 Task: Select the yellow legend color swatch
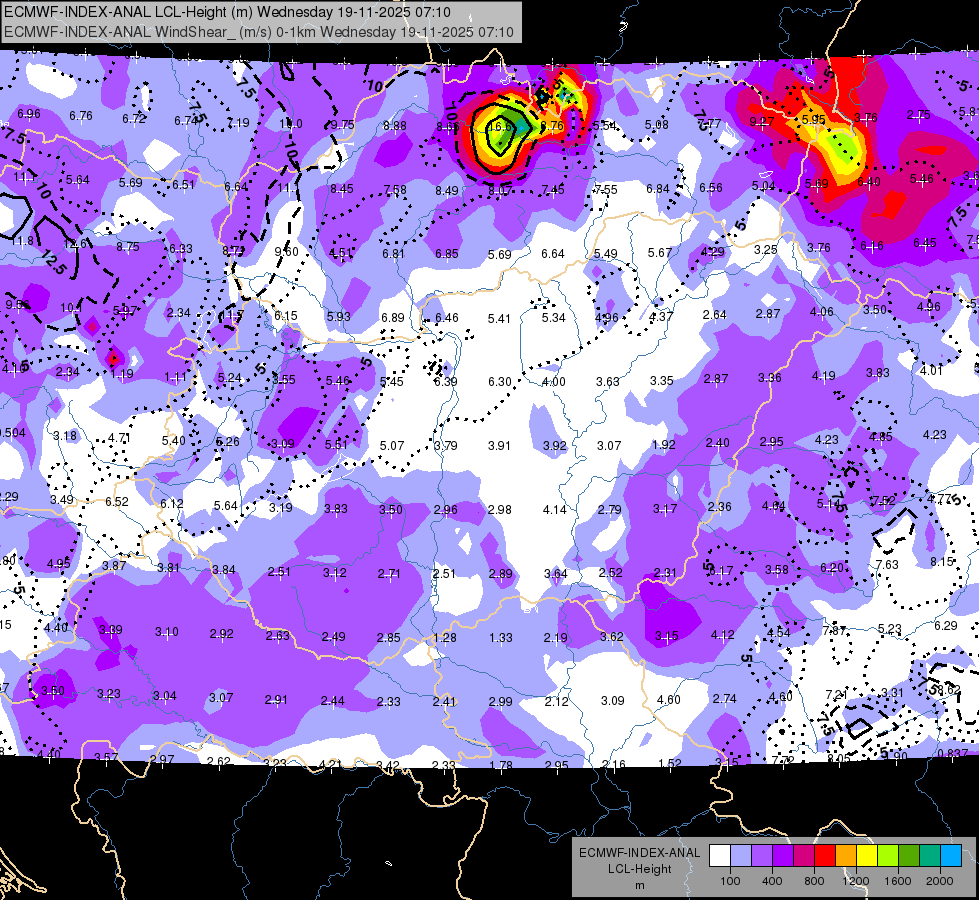(867, 856)
